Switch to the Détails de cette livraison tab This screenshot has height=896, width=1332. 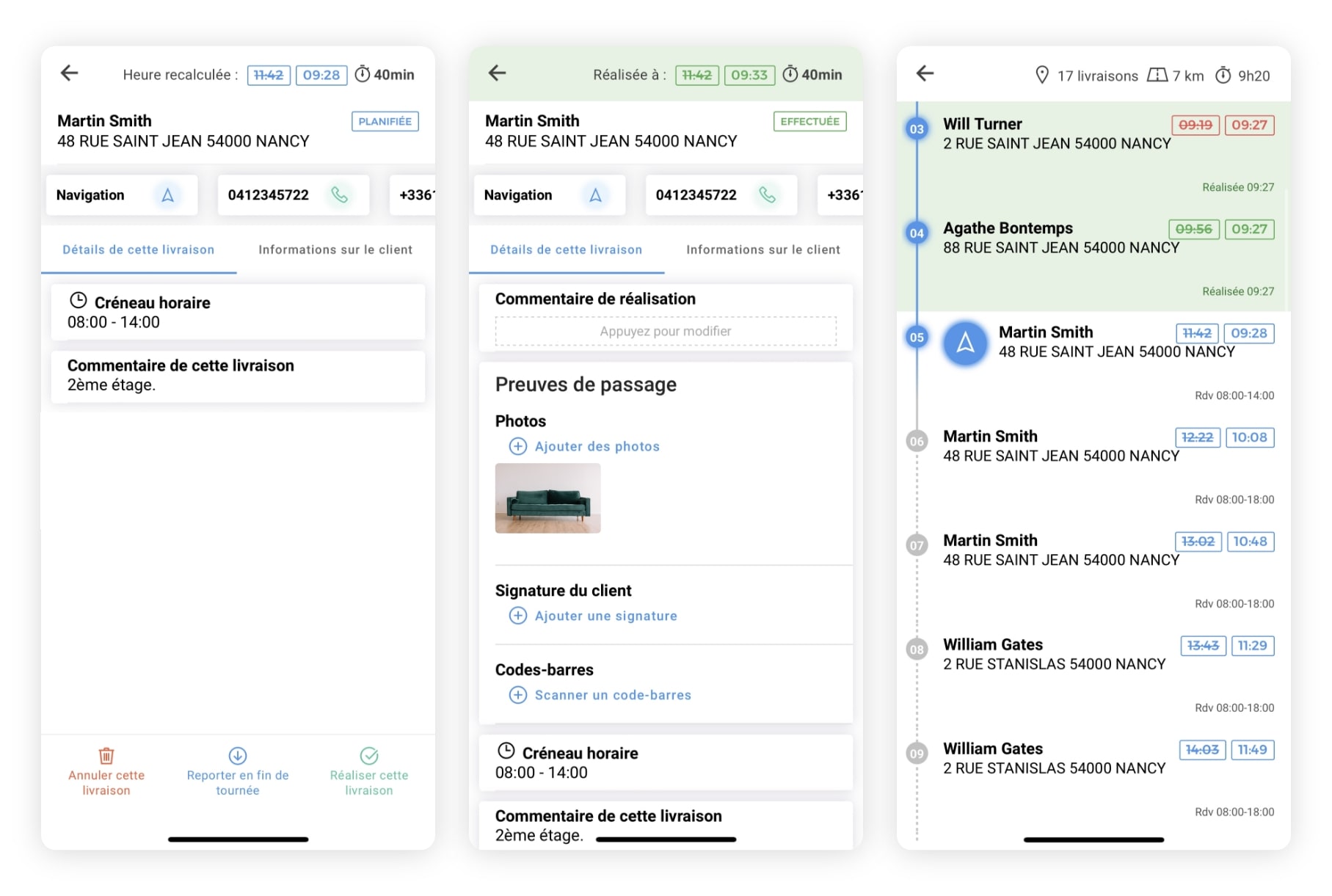(x=138, y=250)
